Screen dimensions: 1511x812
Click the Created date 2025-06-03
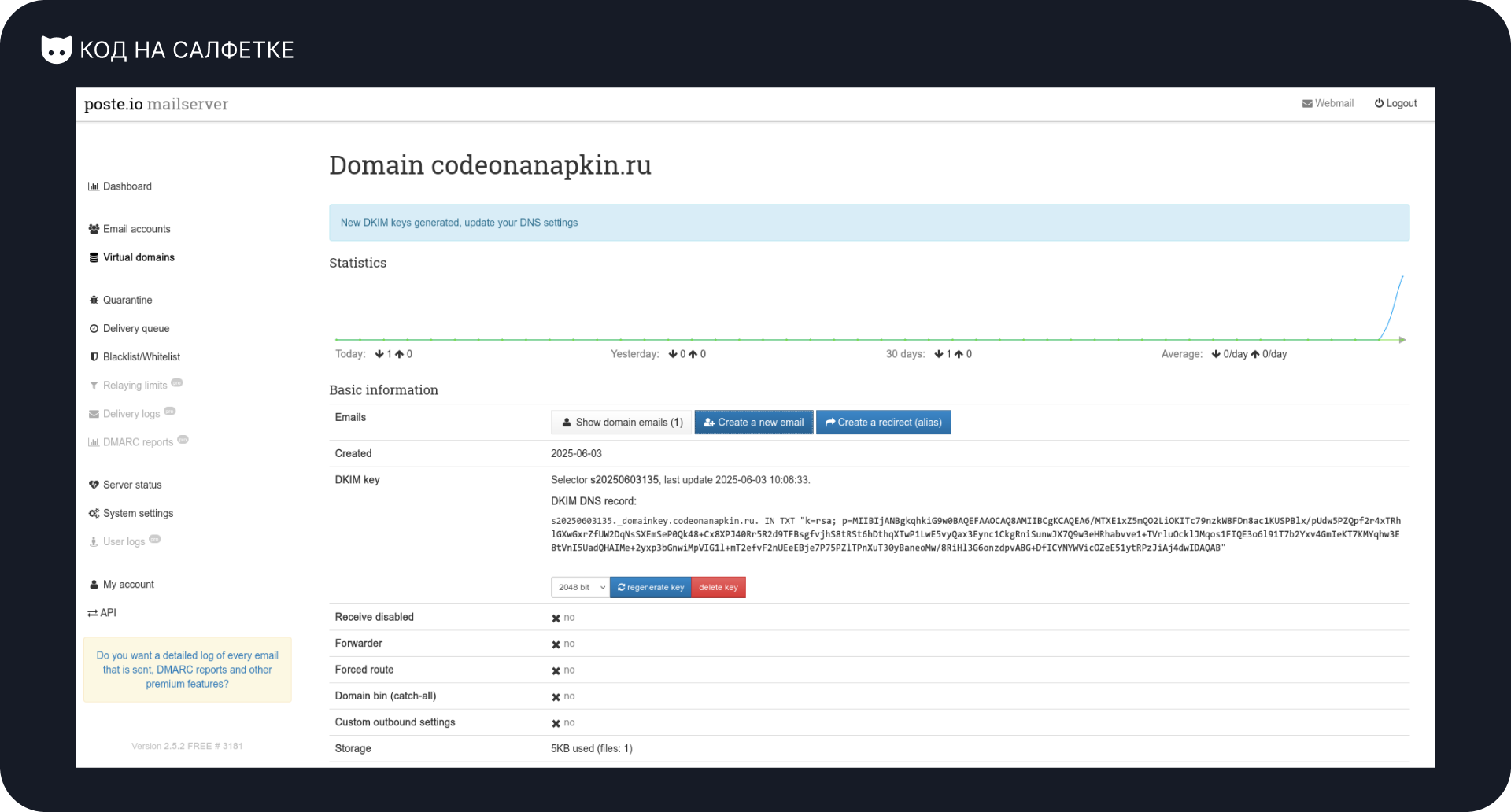(576, 454)
